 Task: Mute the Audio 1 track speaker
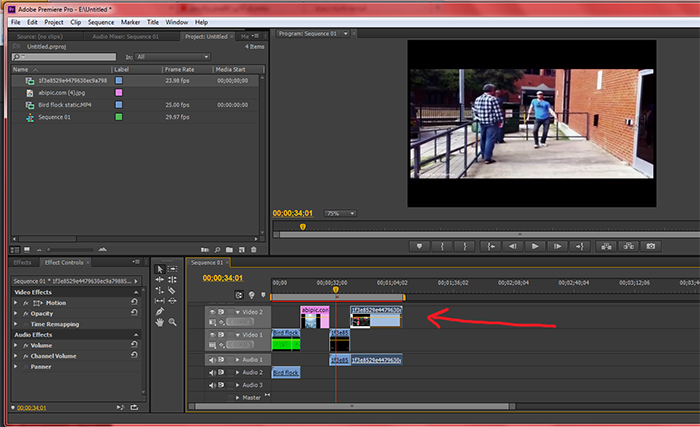(x=212, y=360)
